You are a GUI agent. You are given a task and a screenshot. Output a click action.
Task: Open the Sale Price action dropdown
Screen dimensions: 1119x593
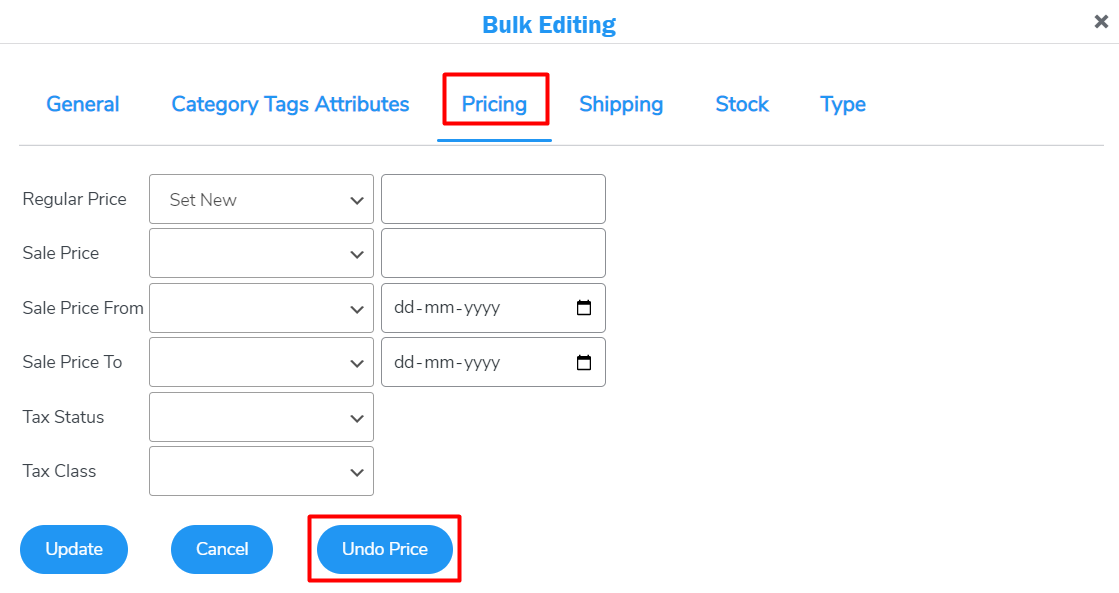click(260, 253)
